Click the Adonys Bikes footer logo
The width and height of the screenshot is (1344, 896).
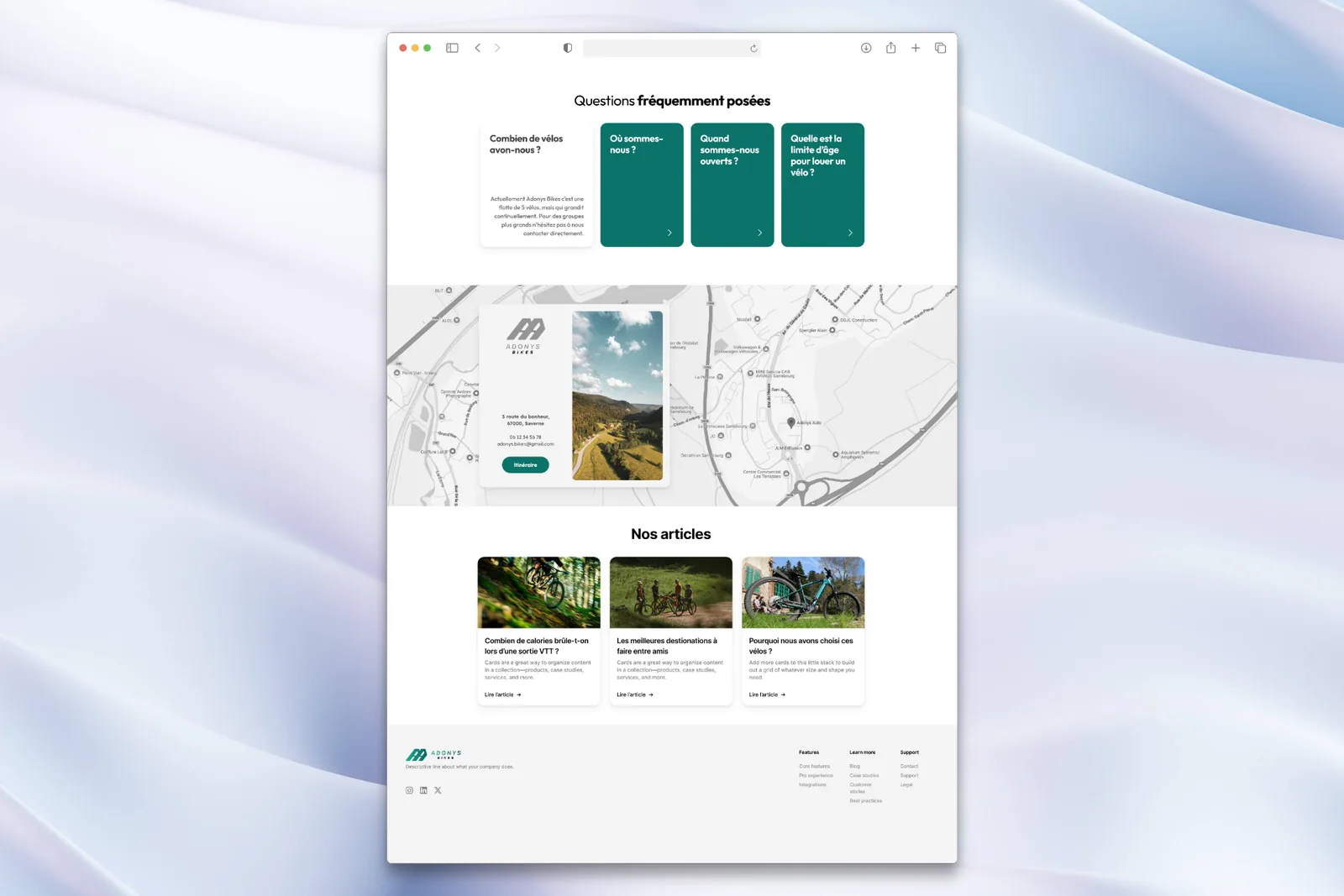click(433, 755)
